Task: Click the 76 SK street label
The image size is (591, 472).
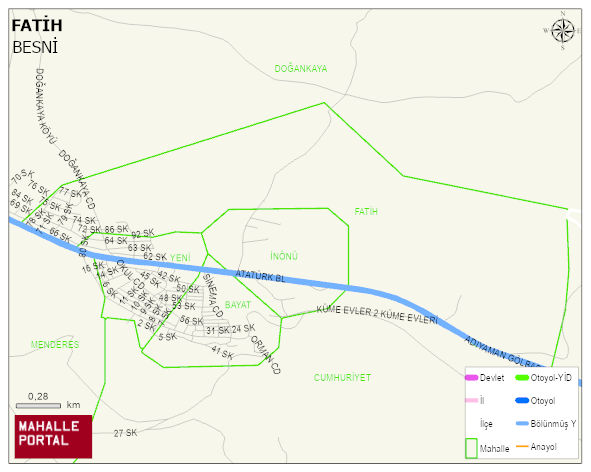Action: pos(38,188)
